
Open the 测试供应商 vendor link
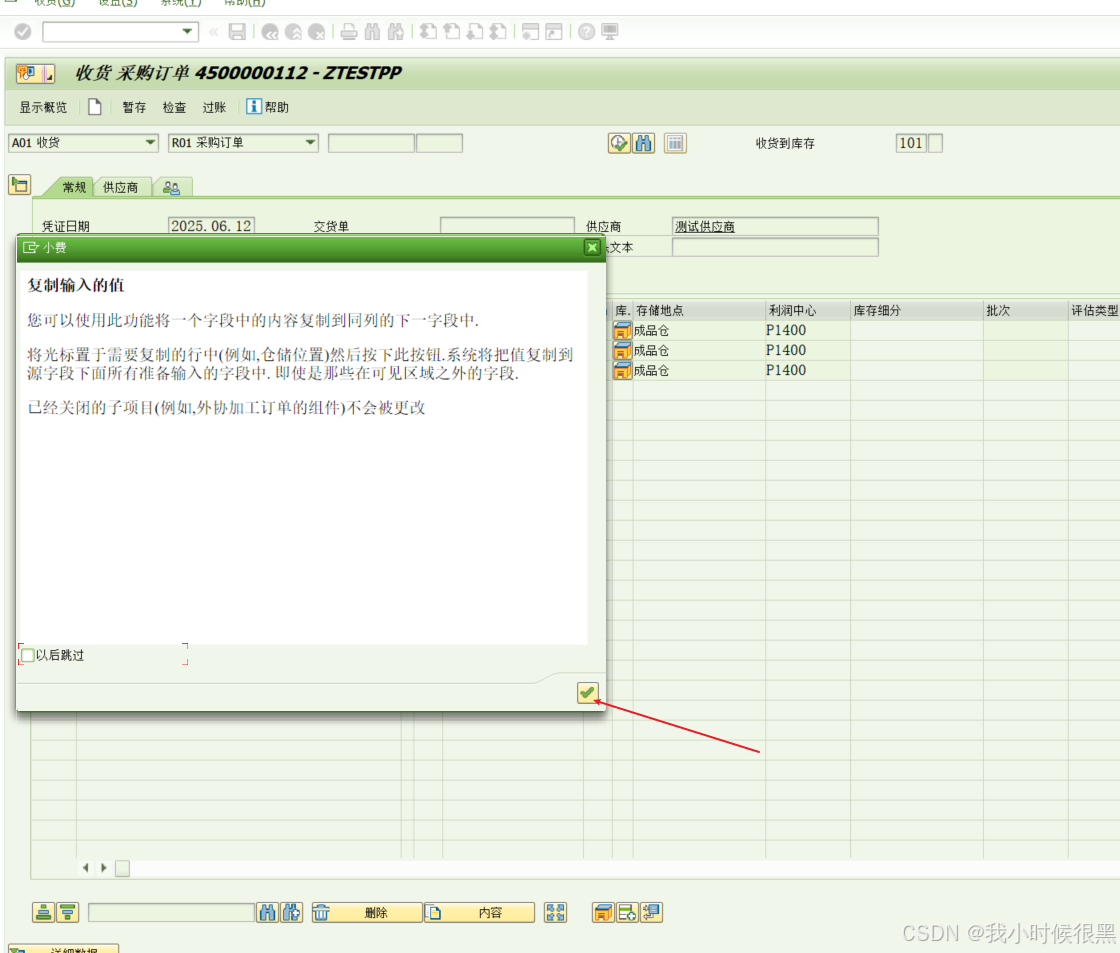705,226
